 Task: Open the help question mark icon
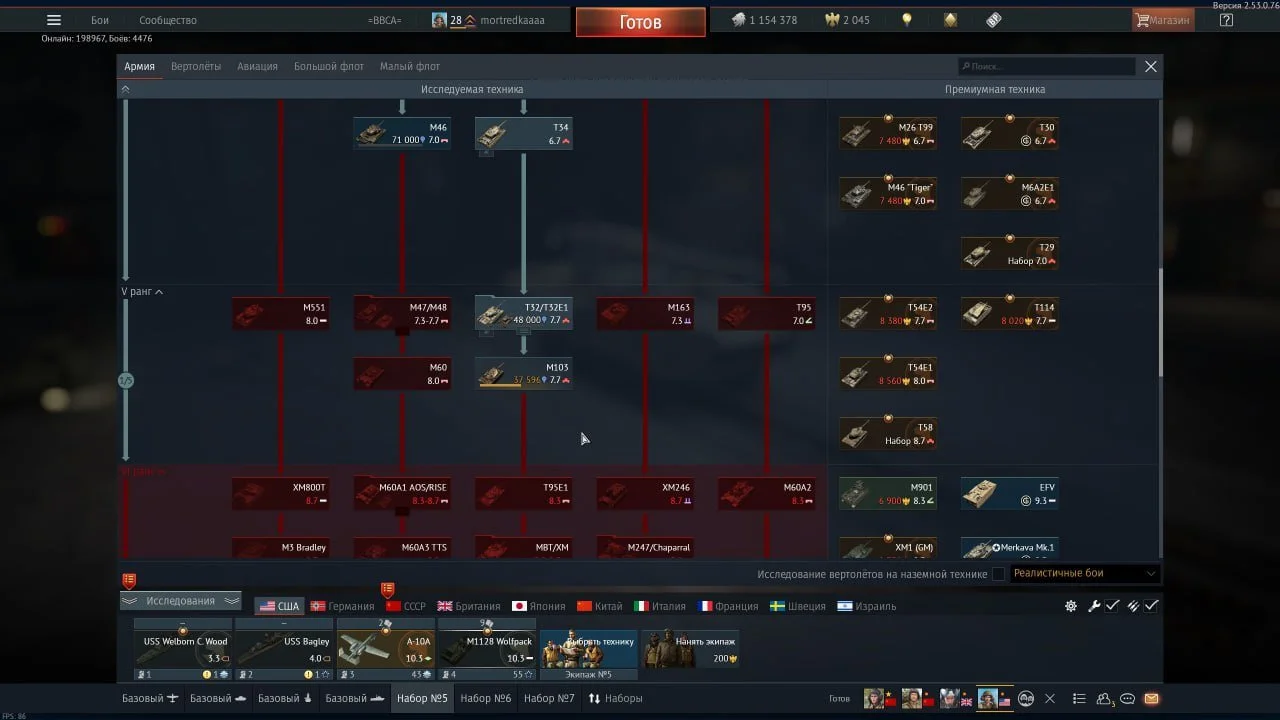tap(1226, 20)
